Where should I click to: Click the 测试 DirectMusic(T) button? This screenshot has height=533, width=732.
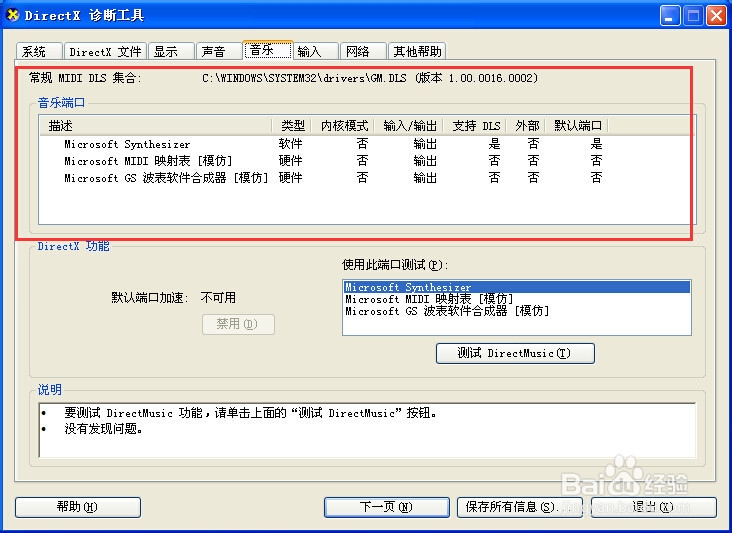(x=515, y=353)
